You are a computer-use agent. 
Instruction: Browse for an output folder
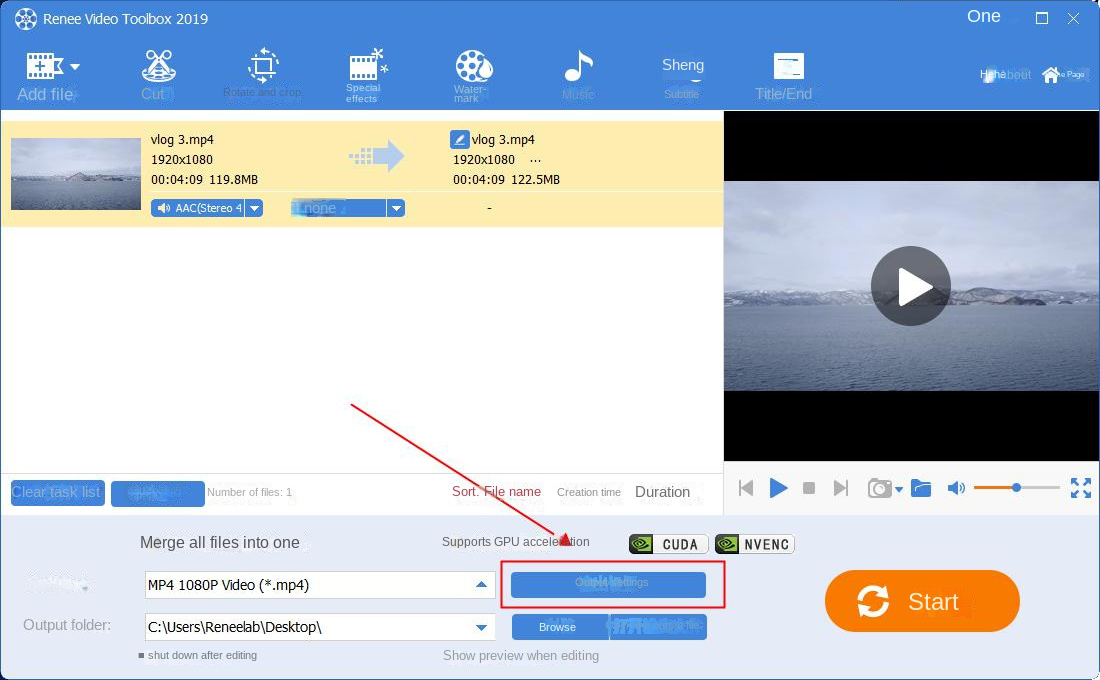point(559,627)
